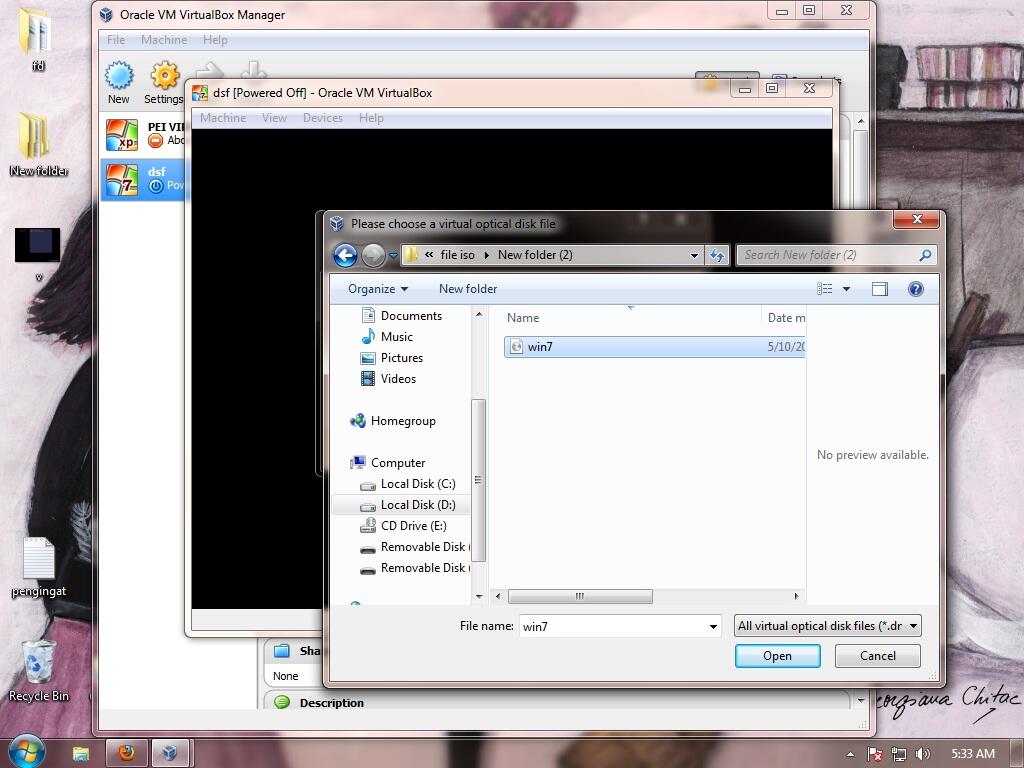Click the 'file iso' breadcrumb
Viewport: 1024px width, 768px height.
coord(457,255)
